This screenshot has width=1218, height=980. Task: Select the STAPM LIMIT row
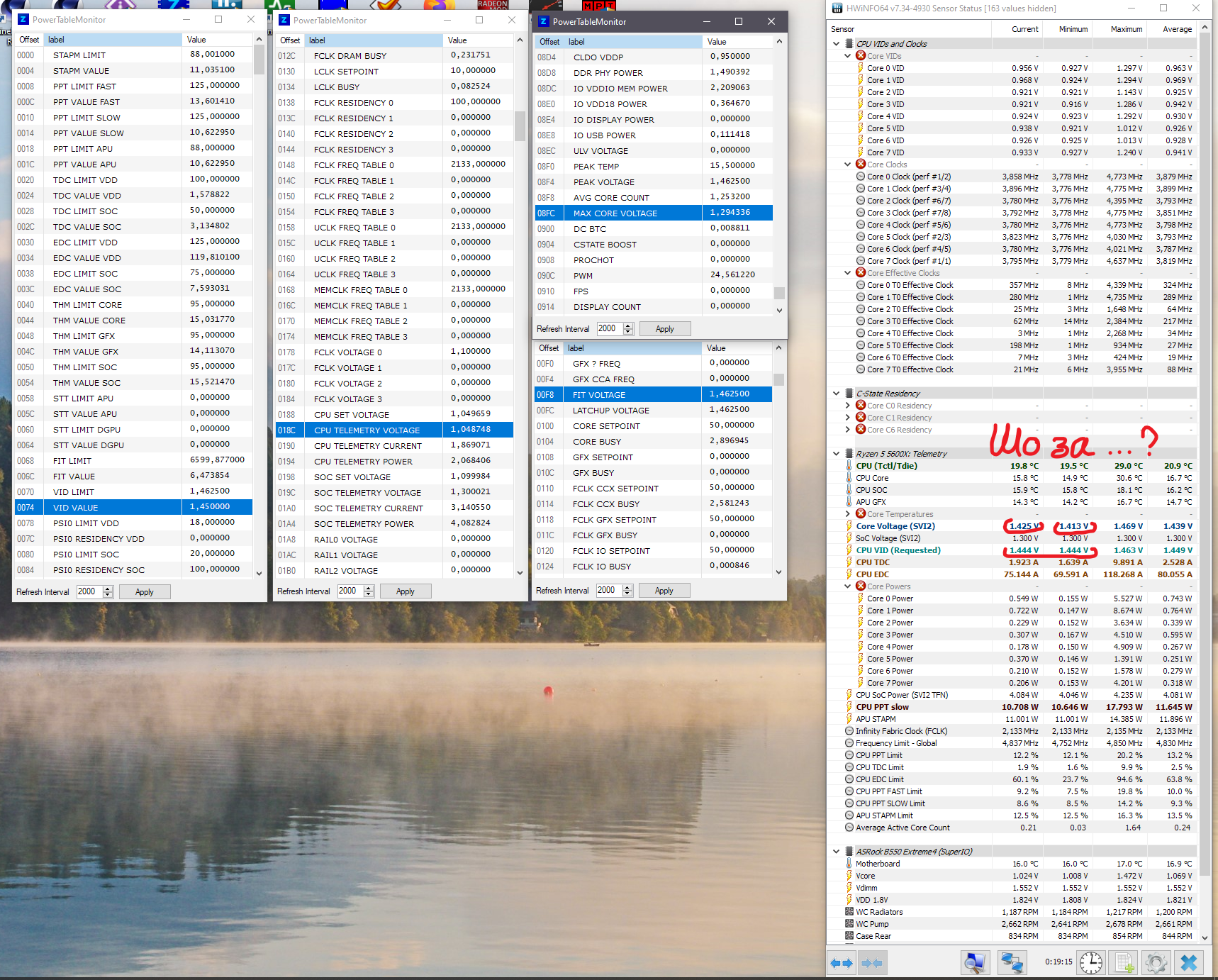[x=133, y=55]
